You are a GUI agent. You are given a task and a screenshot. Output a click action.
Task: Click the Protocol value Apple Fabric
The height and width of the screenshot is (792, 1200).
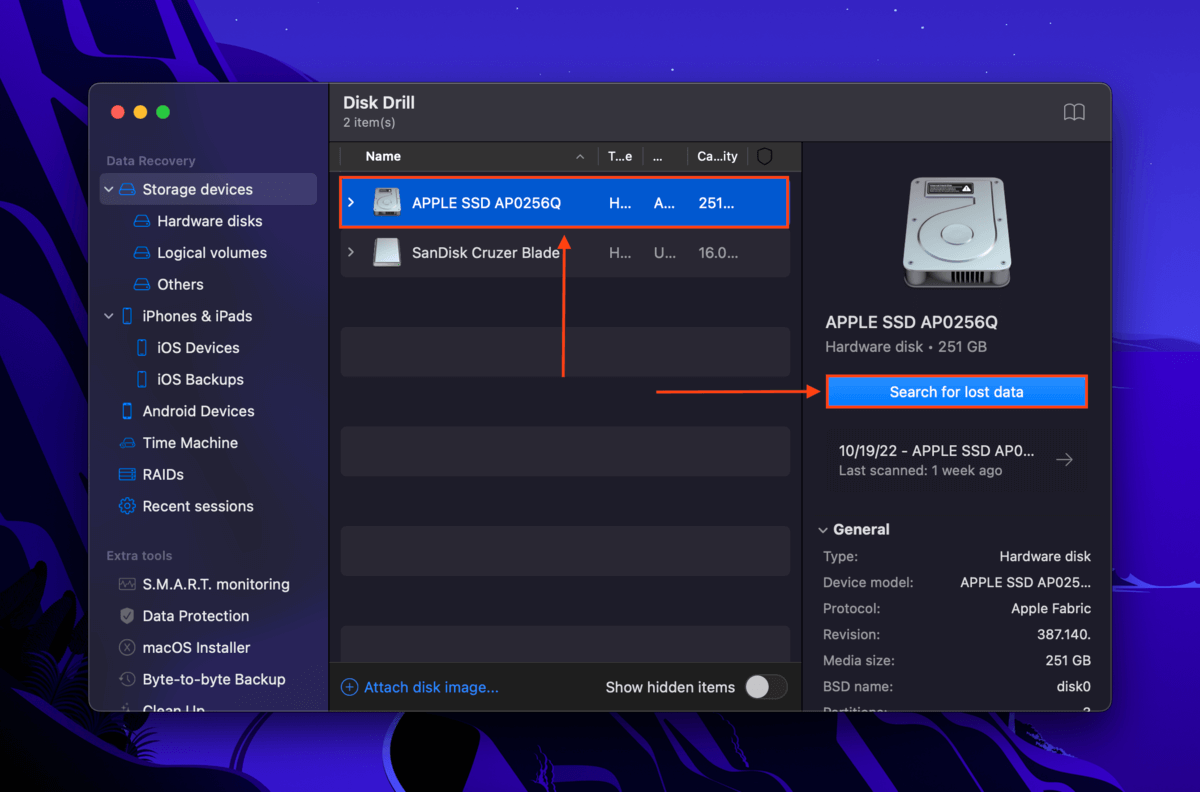coord(1051,609)
